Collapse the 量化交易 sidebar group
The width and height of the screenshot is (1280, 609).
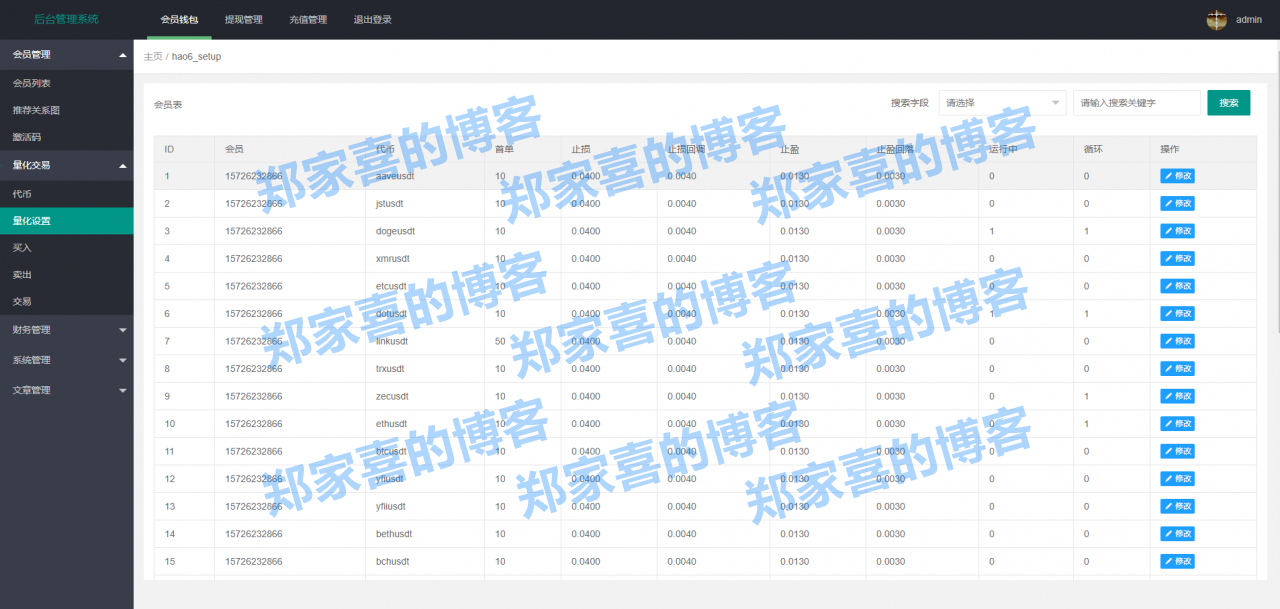click(66, 165)
